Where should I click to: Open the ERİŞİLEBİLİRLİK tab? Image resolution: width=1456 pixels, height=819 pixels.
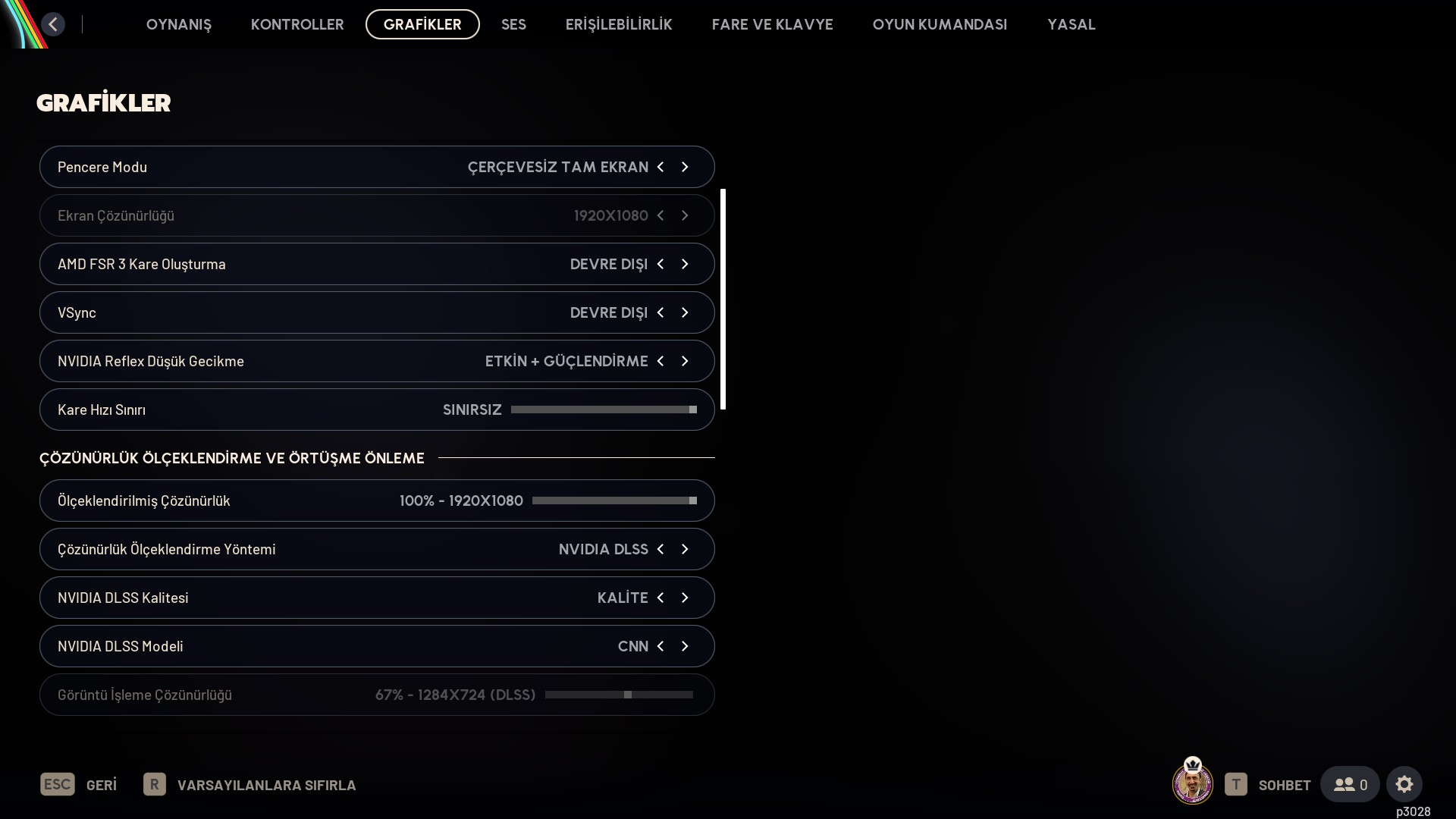tap(619, 24)
